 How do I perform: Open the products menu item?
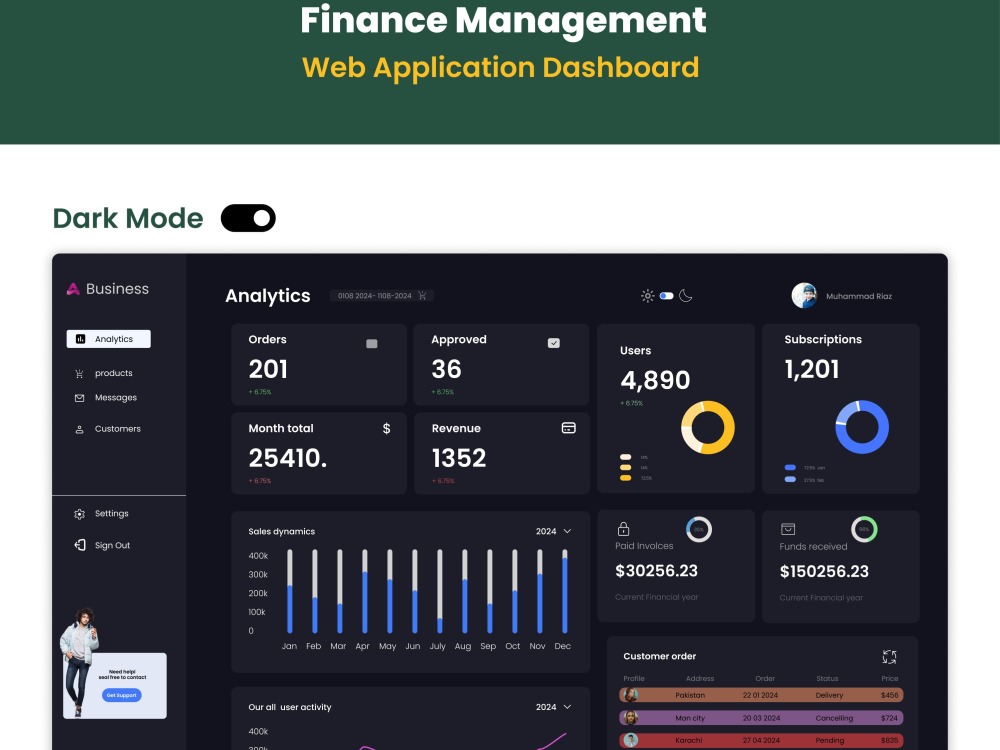pos(104,373)
